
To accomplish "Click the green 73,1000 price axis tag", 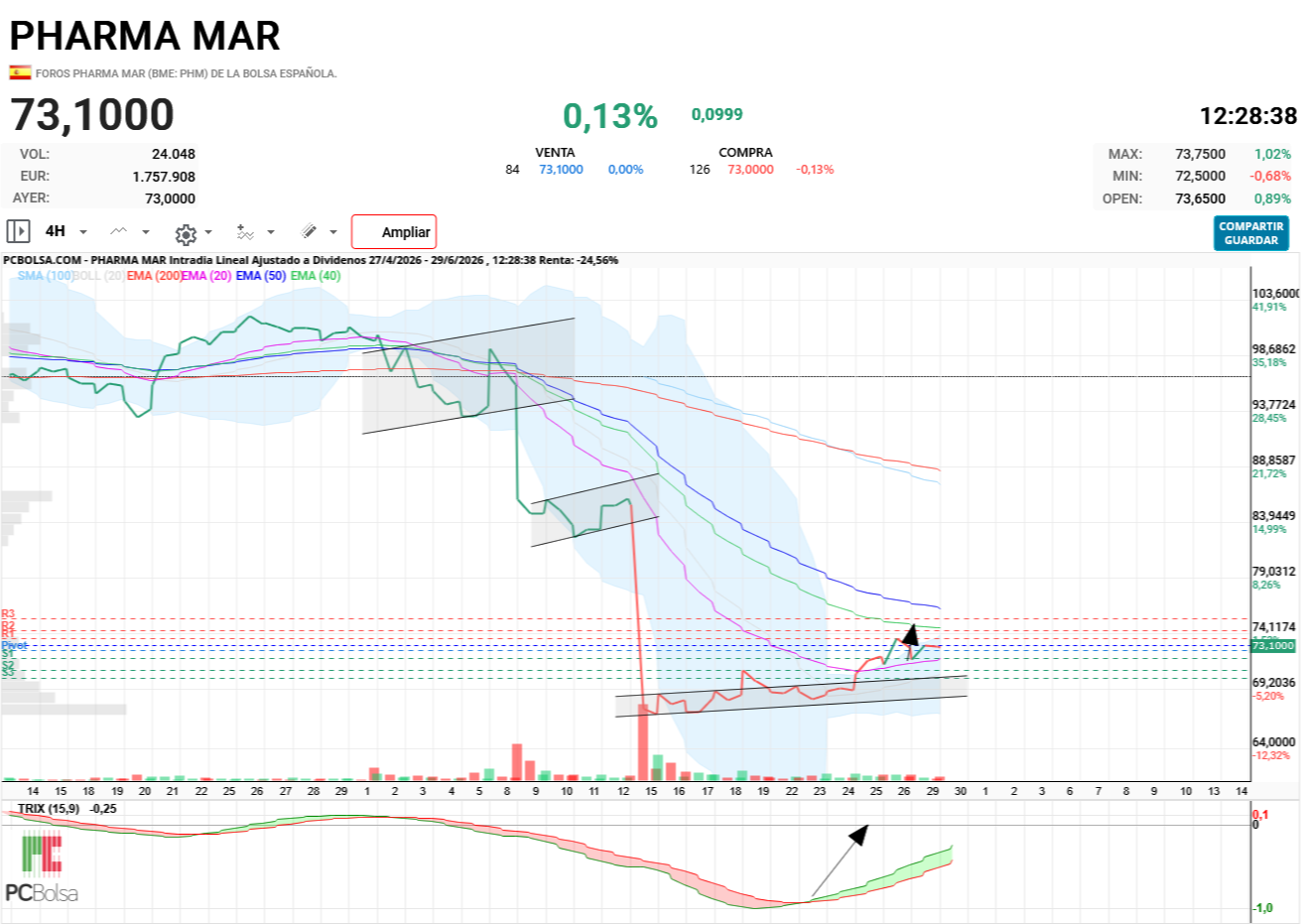I will tap(1273, 646).
